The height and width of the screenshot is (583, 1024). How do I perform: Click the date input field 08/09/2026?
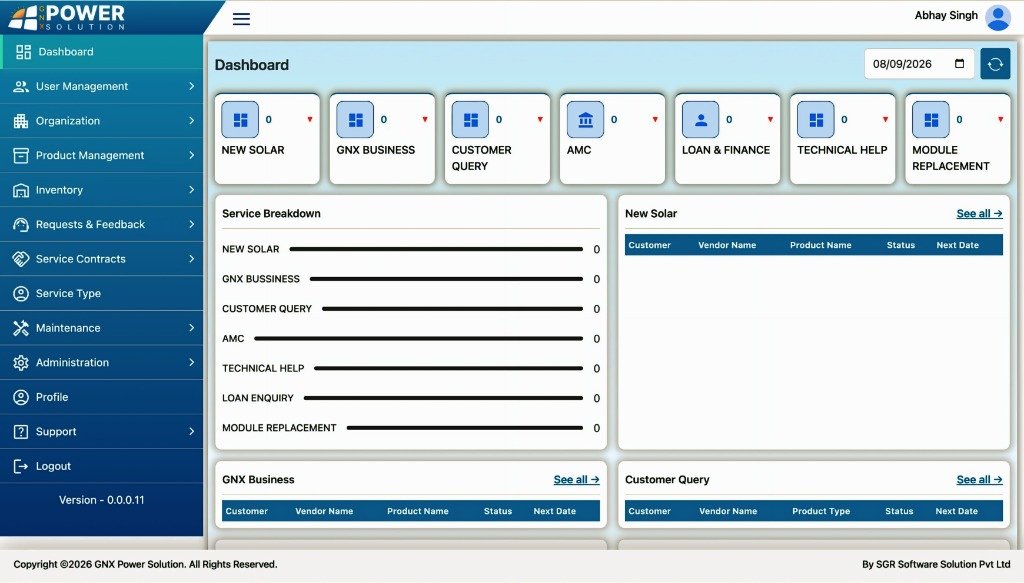[x=919, y=64]
